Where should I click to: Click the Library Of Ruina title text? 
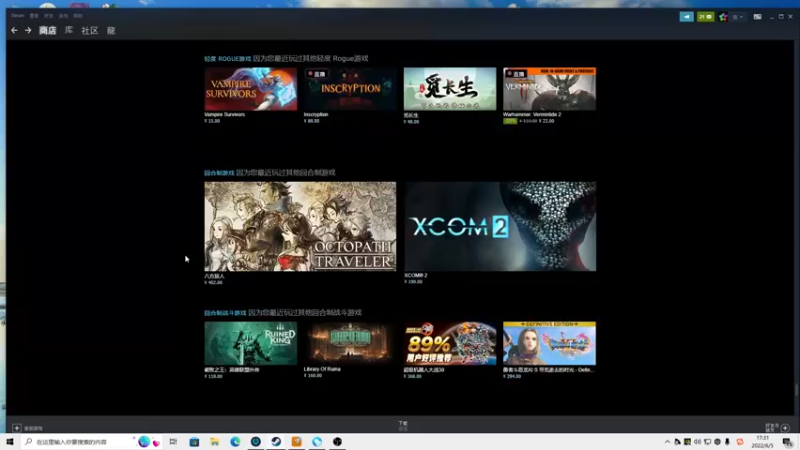click(322, 369)
